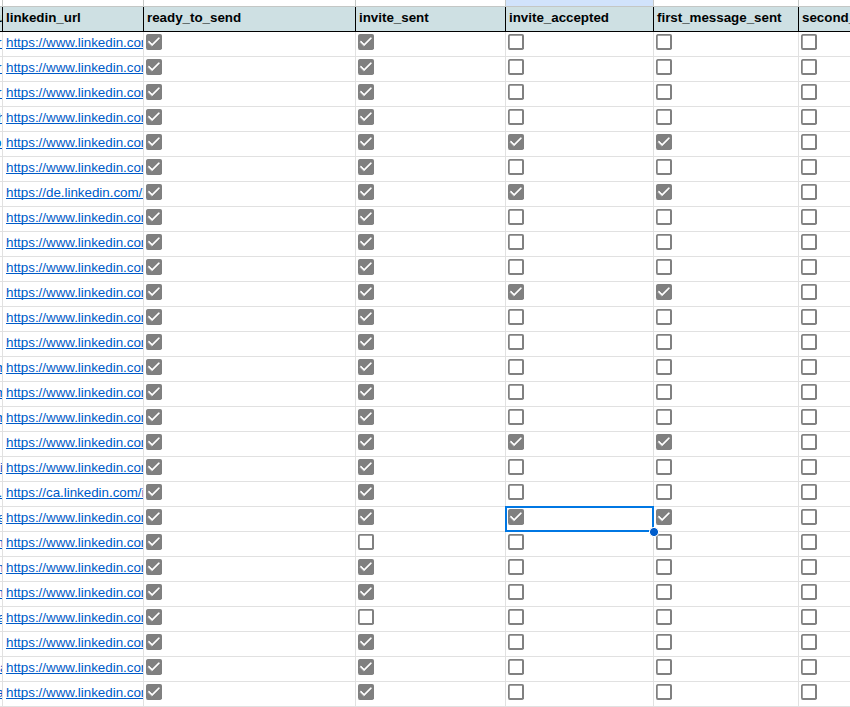Select the linkedin_url column header
The image size is (850, 707).
[x=70, y=17]
